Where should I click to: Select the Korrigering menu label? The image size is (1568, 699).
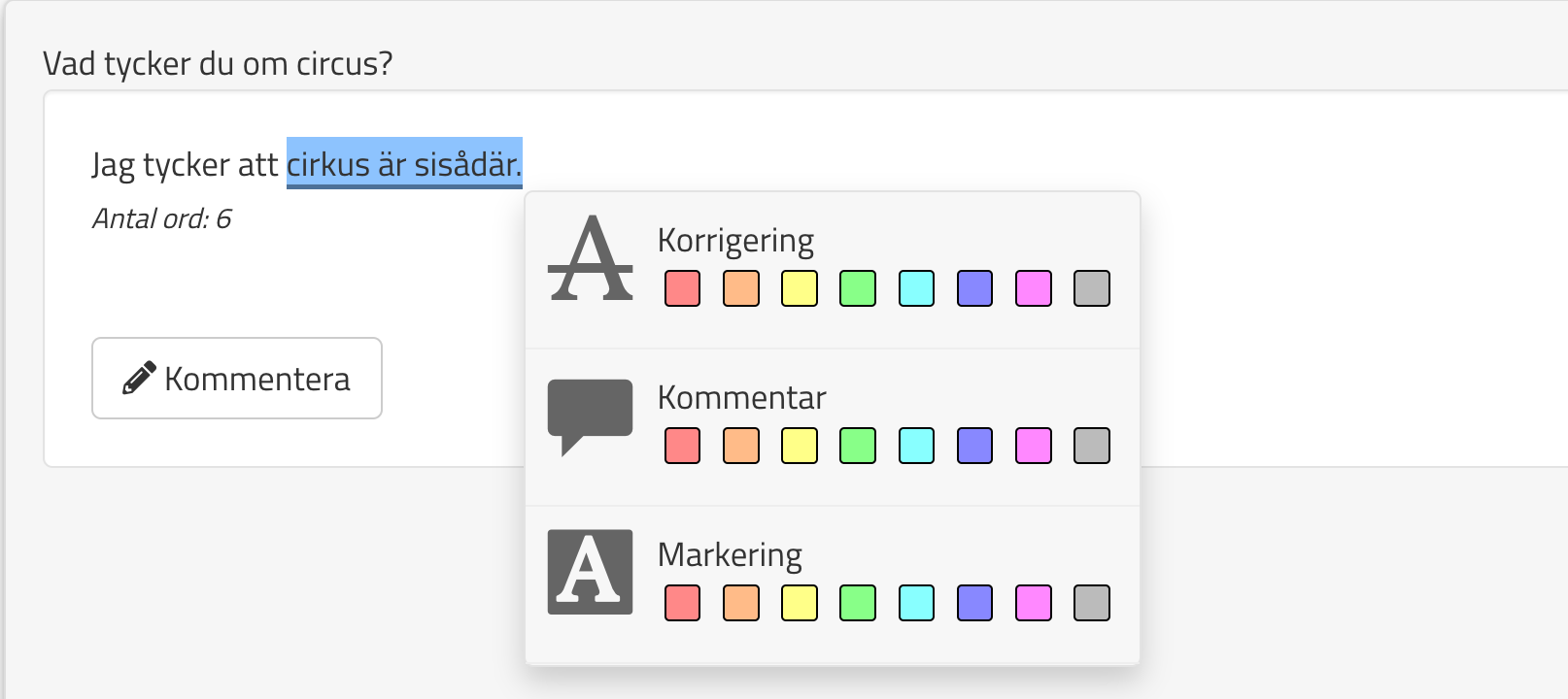point(735,241)
